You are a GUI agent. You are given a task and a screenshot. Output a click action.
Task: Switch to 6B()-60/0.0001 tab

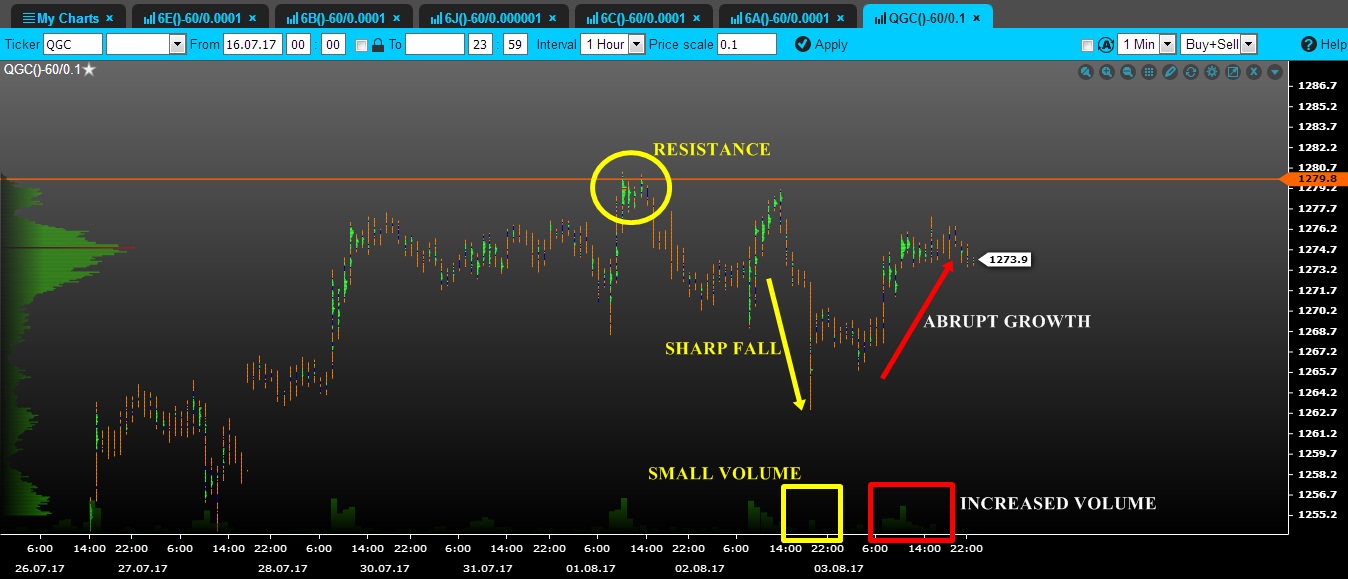(x=343, y=18)
